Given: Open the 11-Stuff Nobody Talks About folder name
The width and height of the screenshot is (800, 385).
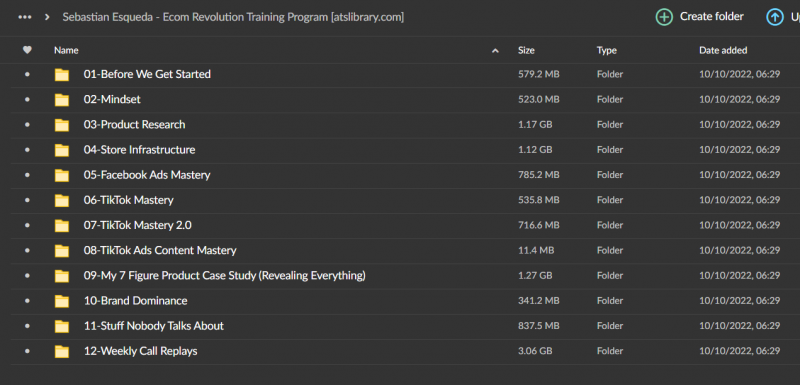Looking at the screenshot, I should point(154,325).
